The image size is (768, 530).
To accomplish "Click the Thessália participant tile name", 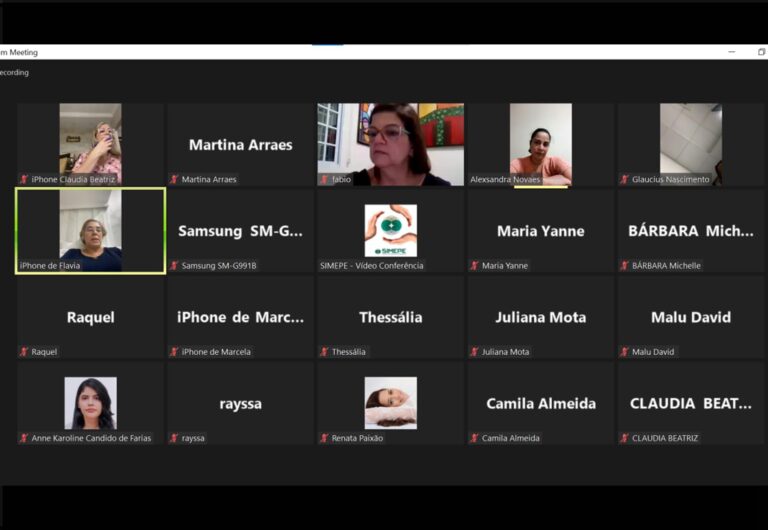I will (x=390, y=317).
